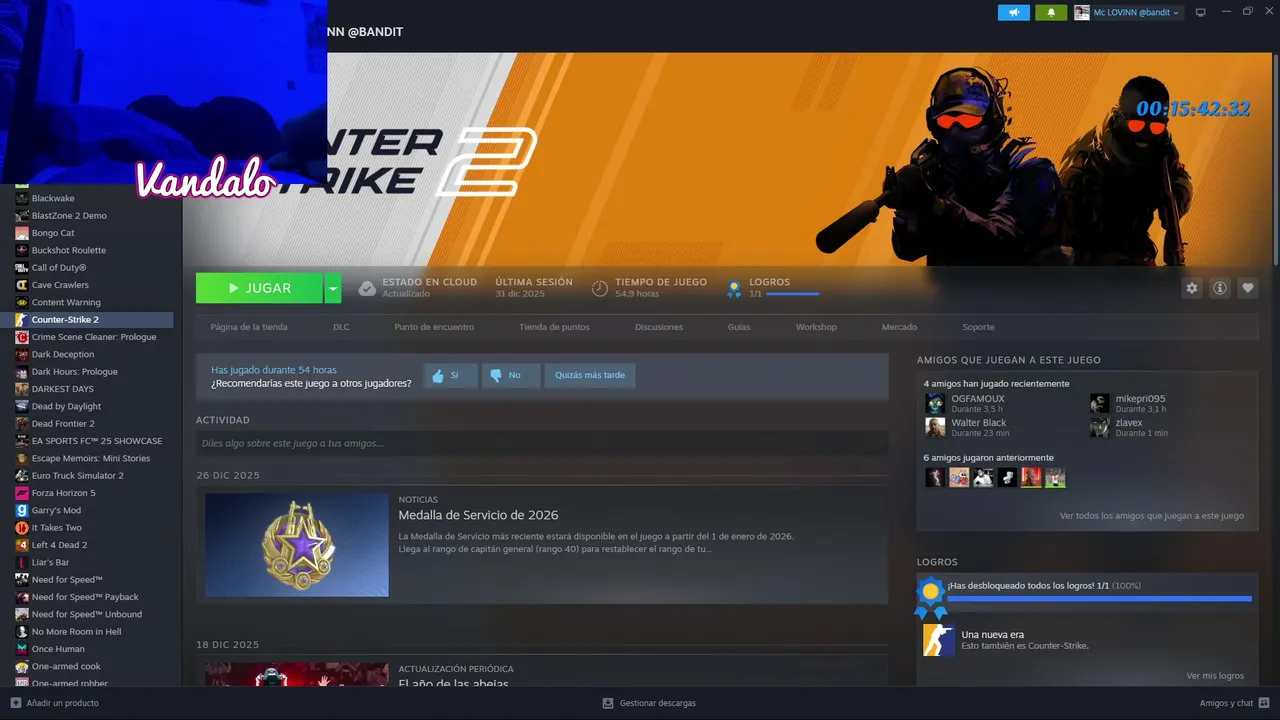Open the Mercado tab
This screenshot has width=1280, height=720.
[x=899, y=327]
